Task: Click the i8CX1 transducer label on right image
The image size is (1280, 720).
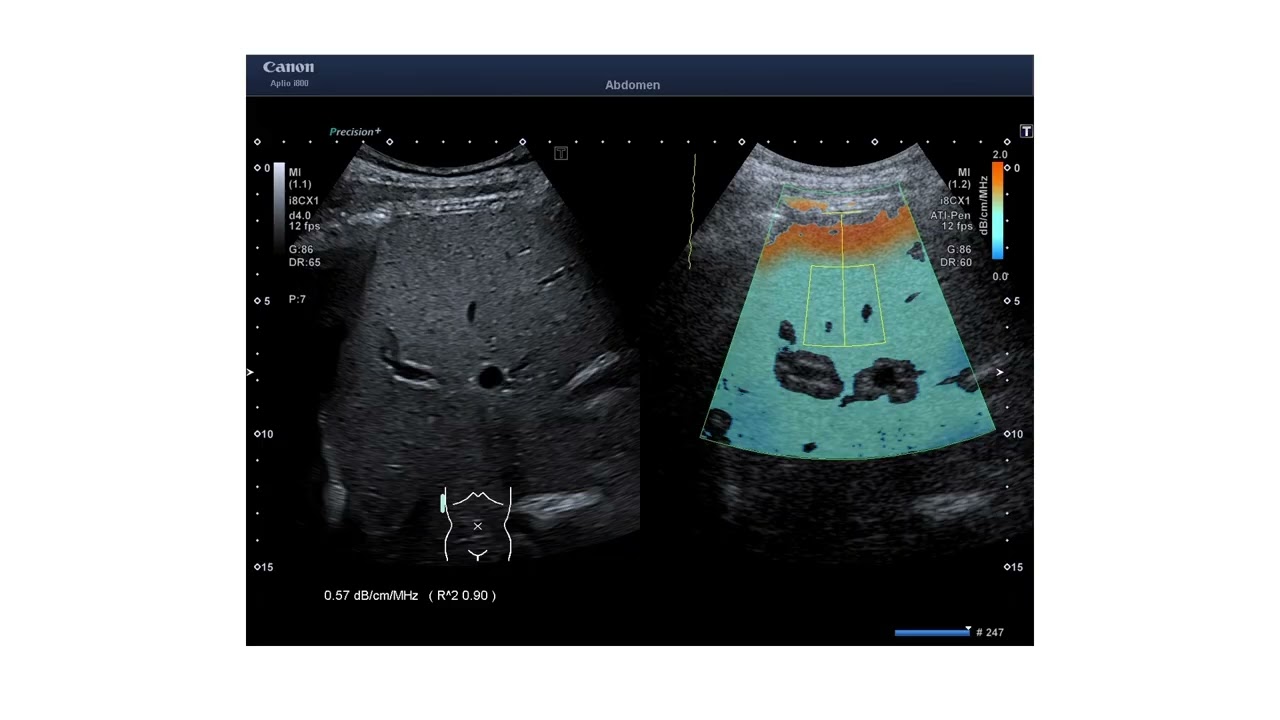Action: pos(956,201)
